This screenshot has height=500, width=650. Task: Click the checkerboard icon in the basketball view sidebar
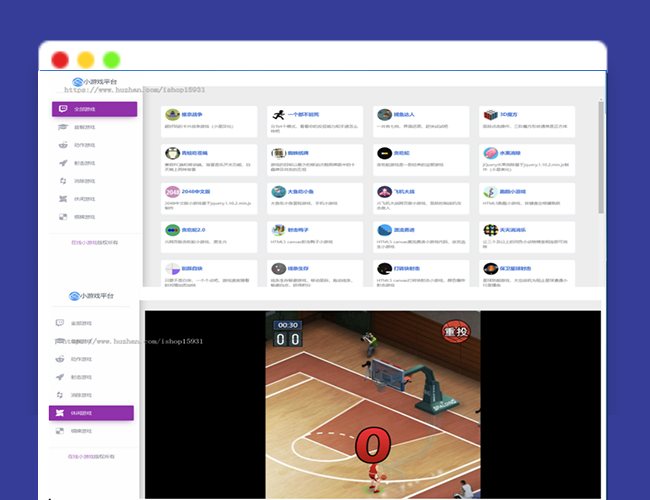60,431
